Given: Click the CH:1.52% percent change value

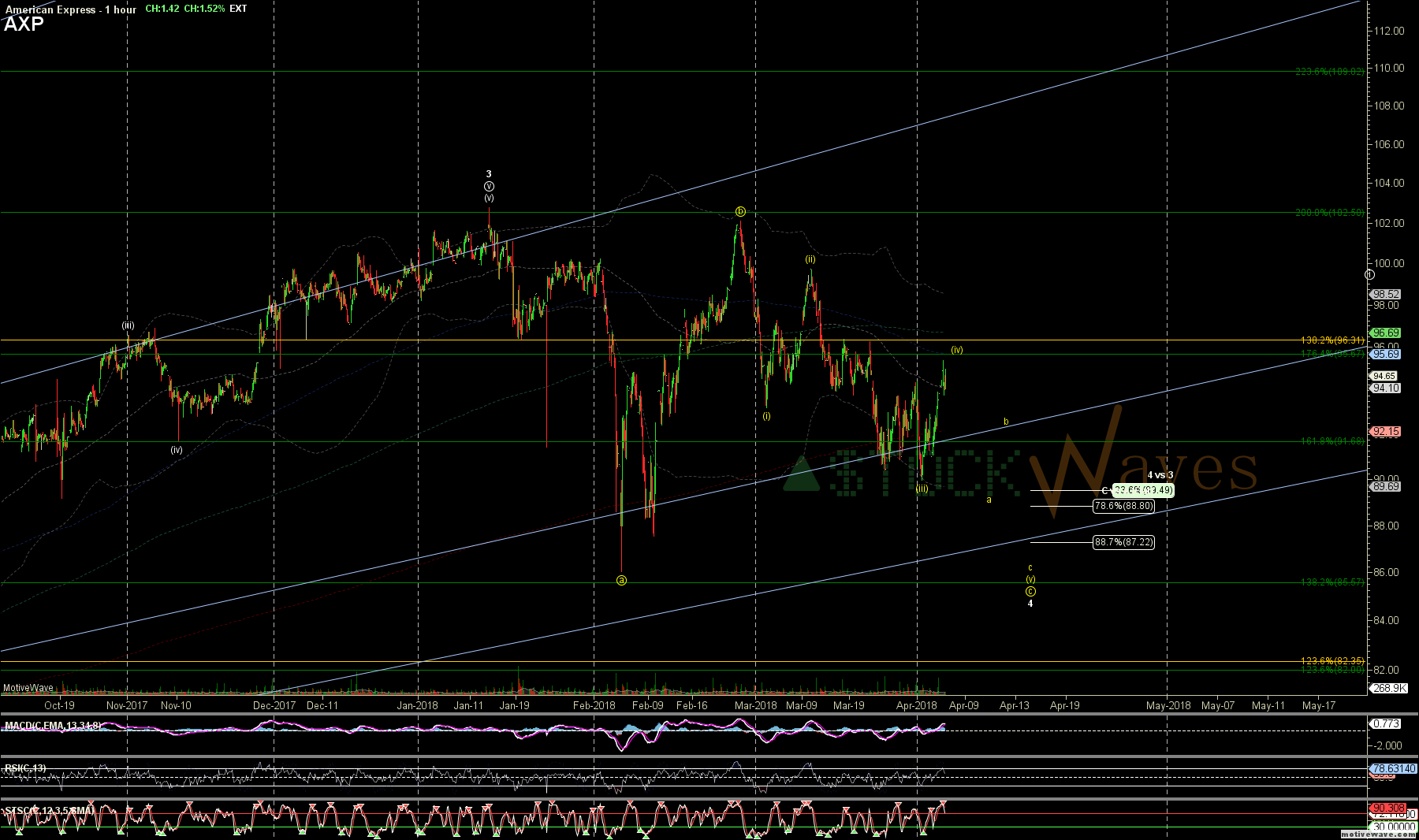Looking at the screenshot, I should (204, 9).
